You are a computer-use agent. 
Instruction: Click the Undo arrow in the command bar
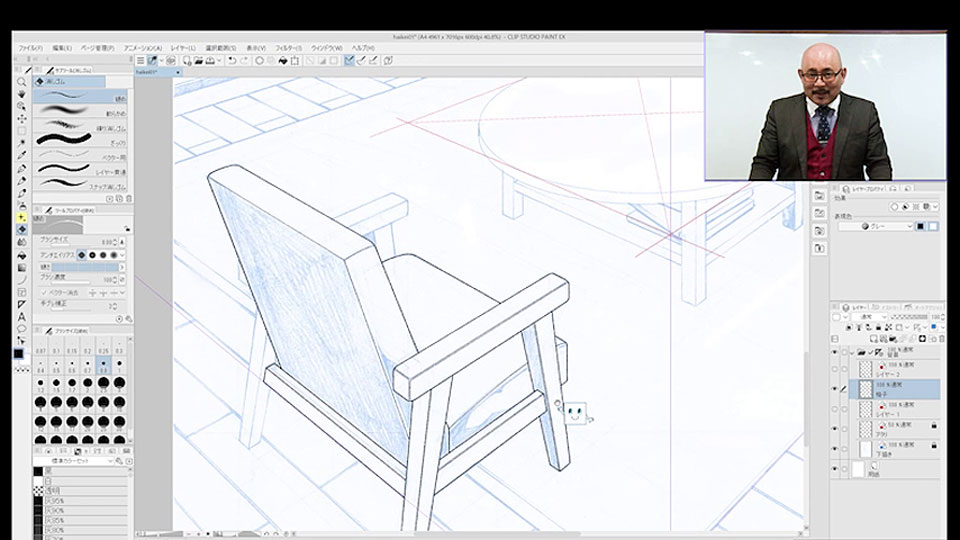point(232,61)
